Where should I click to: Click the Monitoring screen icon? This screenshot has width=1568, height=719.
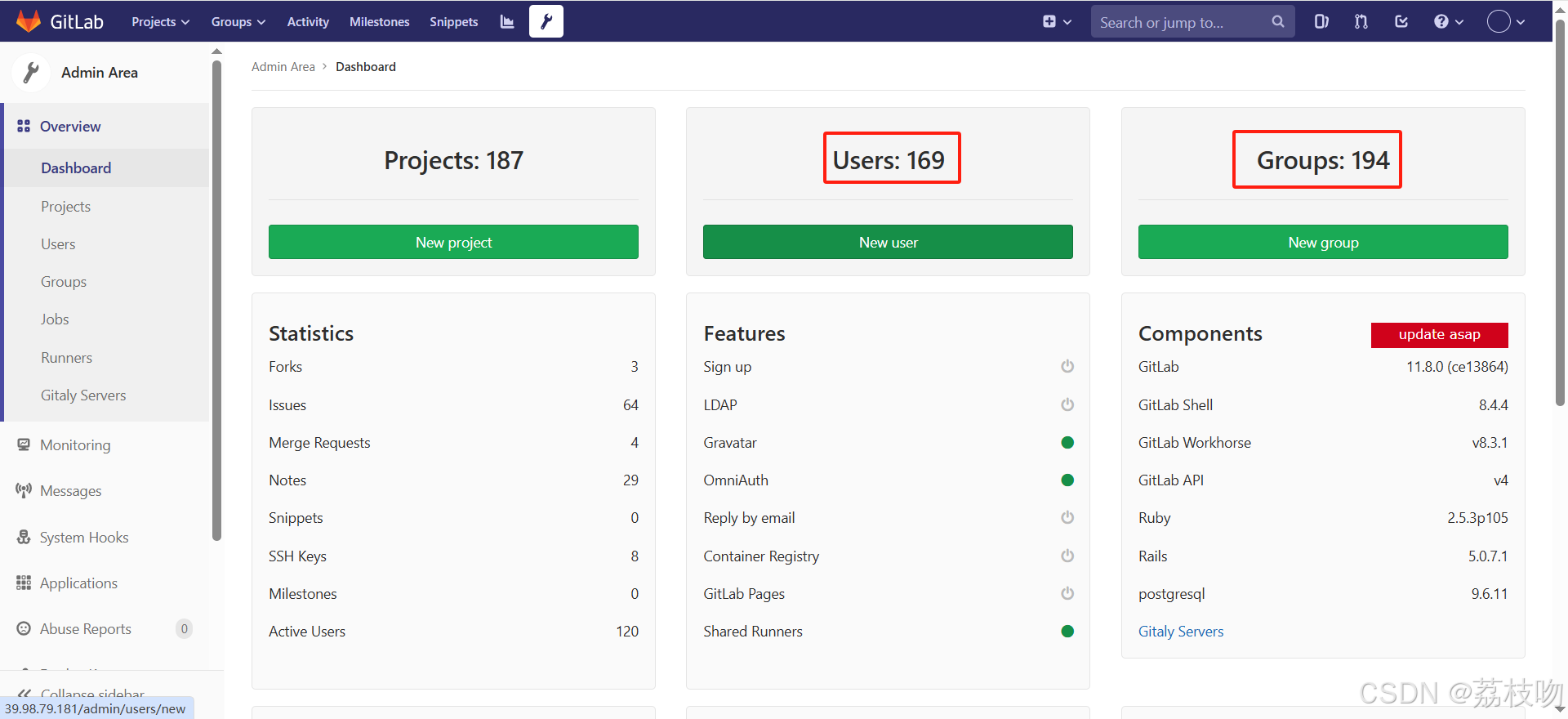point(24,444)
